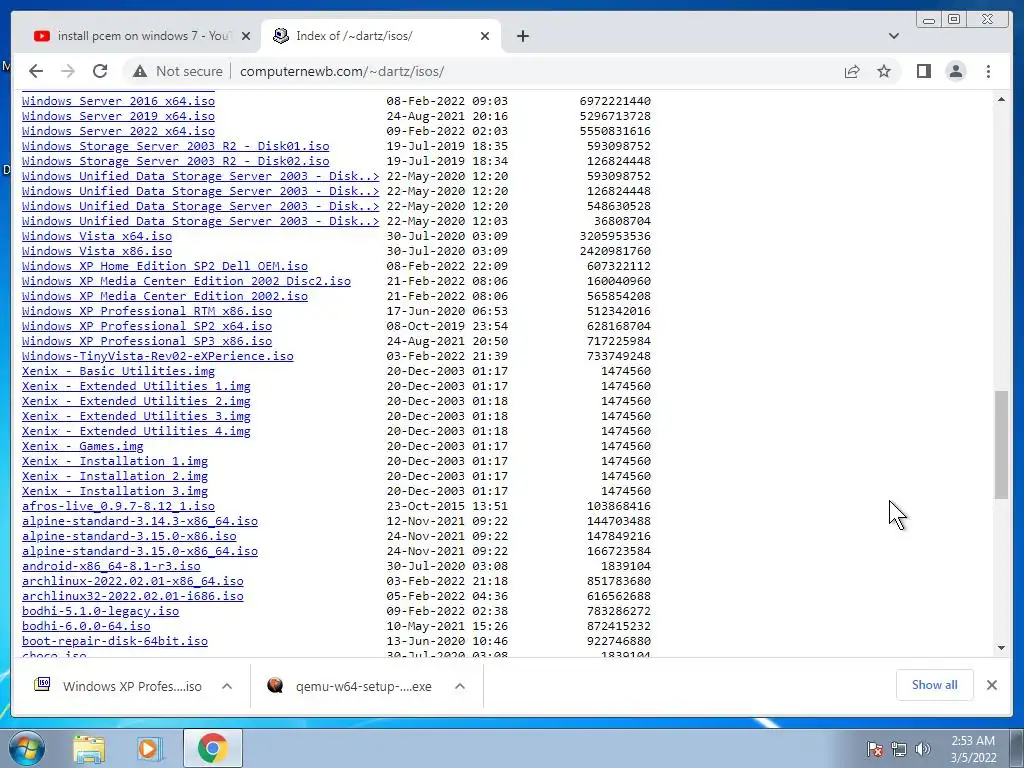Open the Windows Start menu
Screen dimensions: 1024x768
tap(26, 748)
